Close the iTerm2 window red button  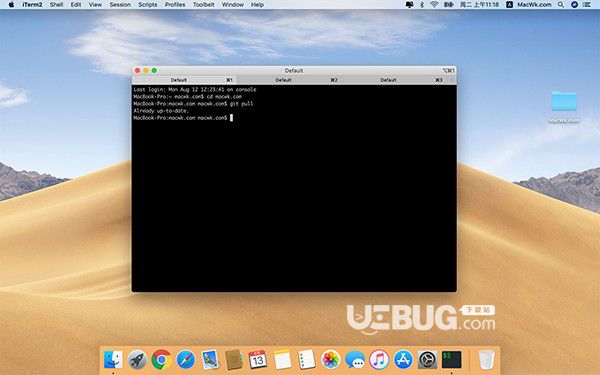pos(137,70)
